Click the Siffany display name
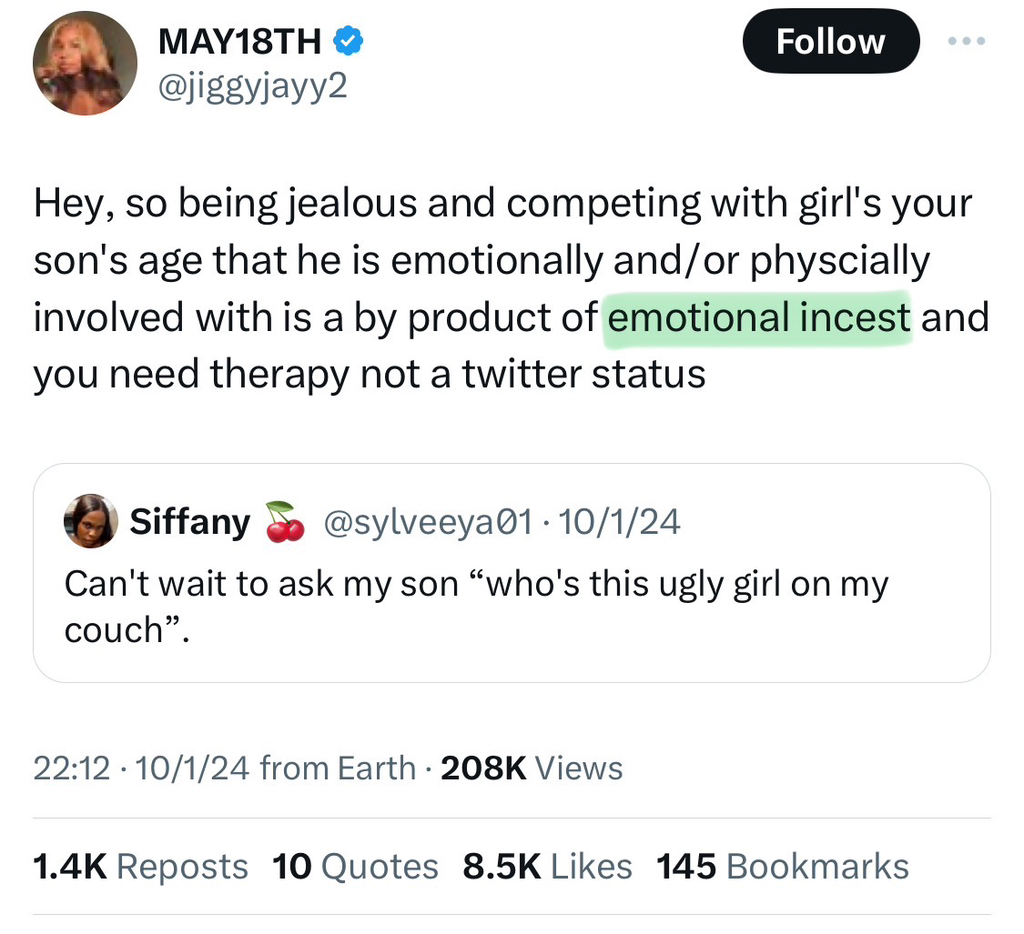The image size is (1024, 934). click(x=190, y=521)
